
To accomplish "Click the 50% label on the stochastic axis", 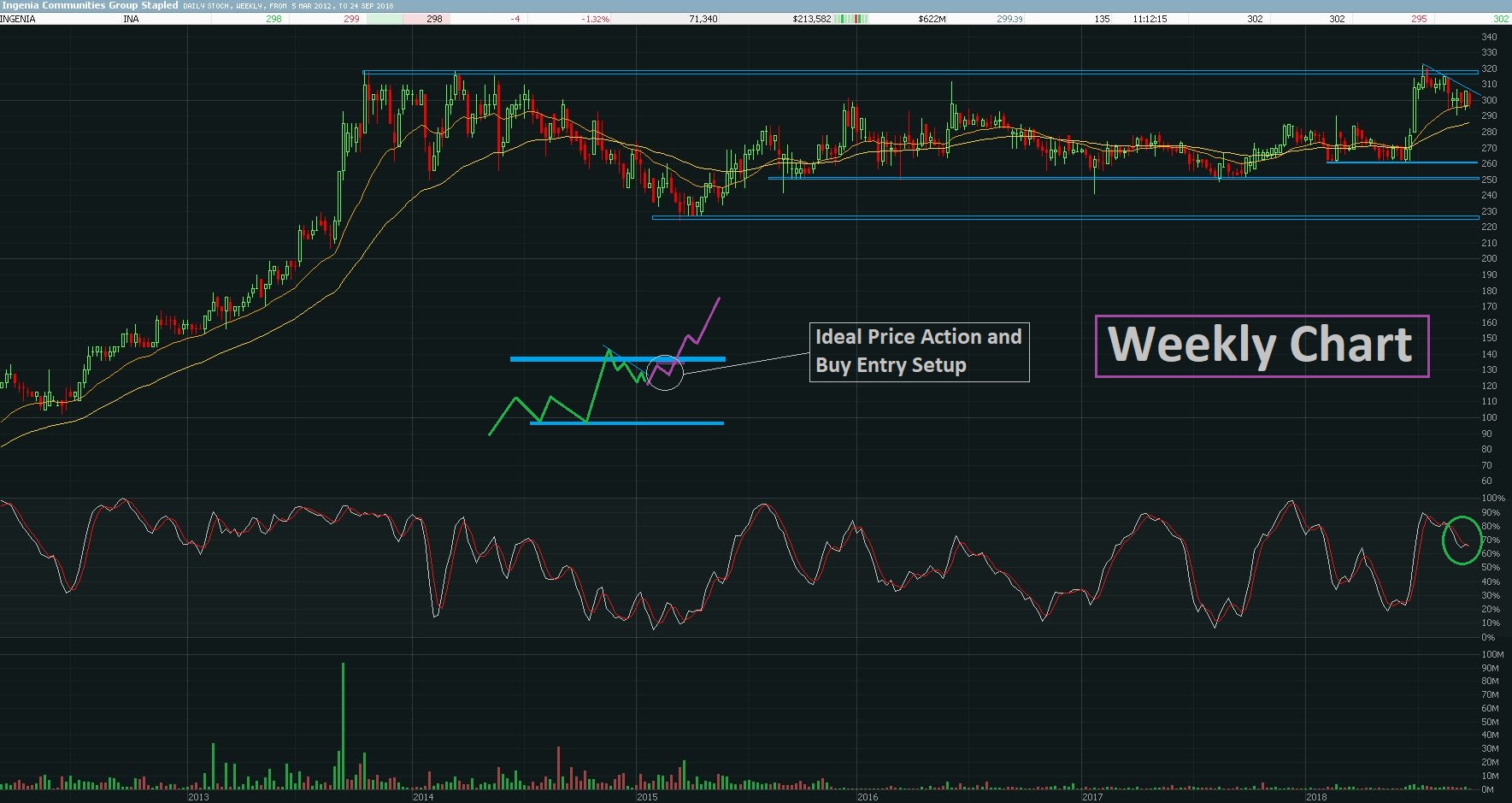I will 1491,567.
